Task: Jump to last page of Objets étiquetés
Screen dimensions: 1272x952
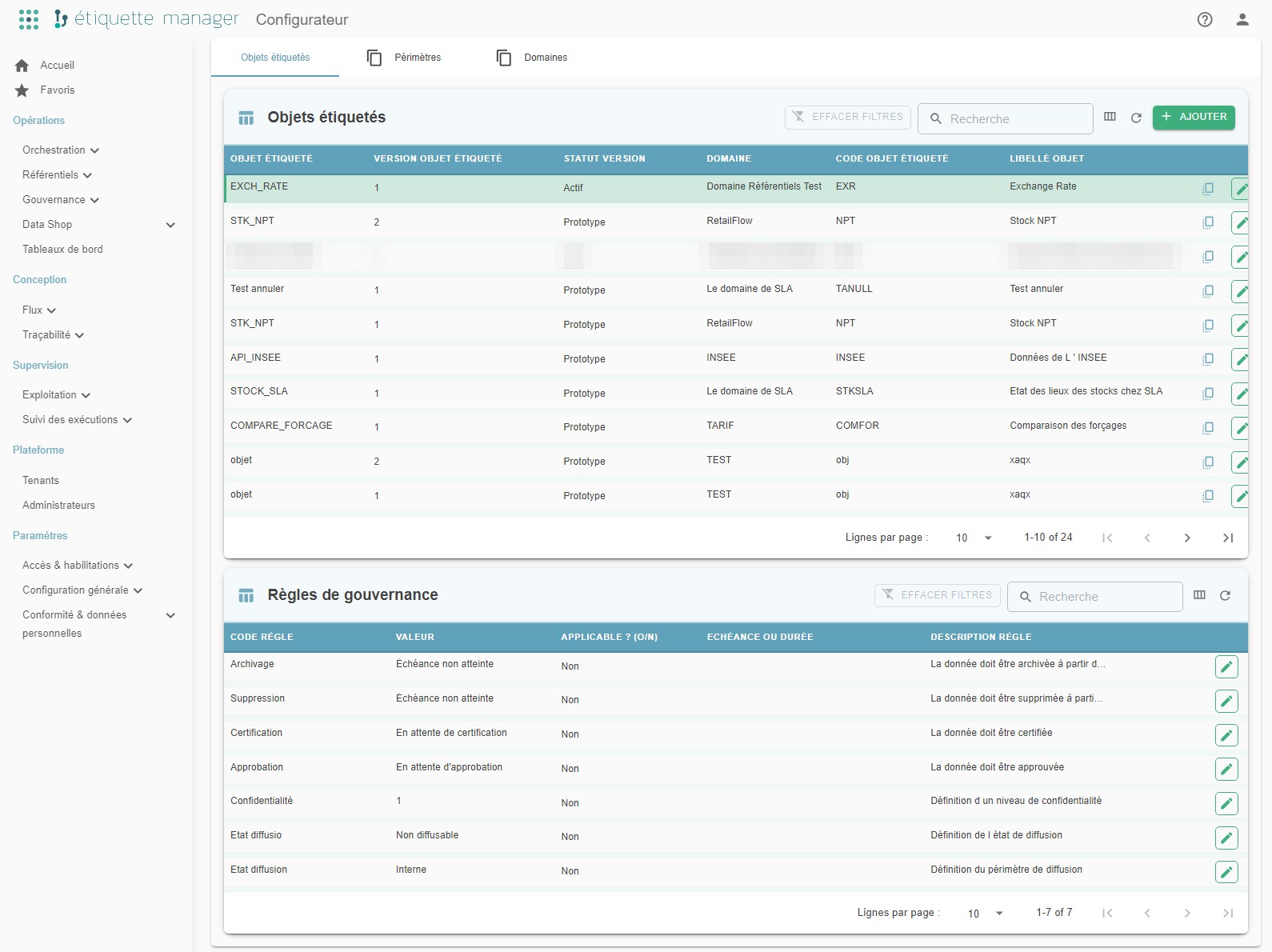Action: click(x=1228, y=538)
